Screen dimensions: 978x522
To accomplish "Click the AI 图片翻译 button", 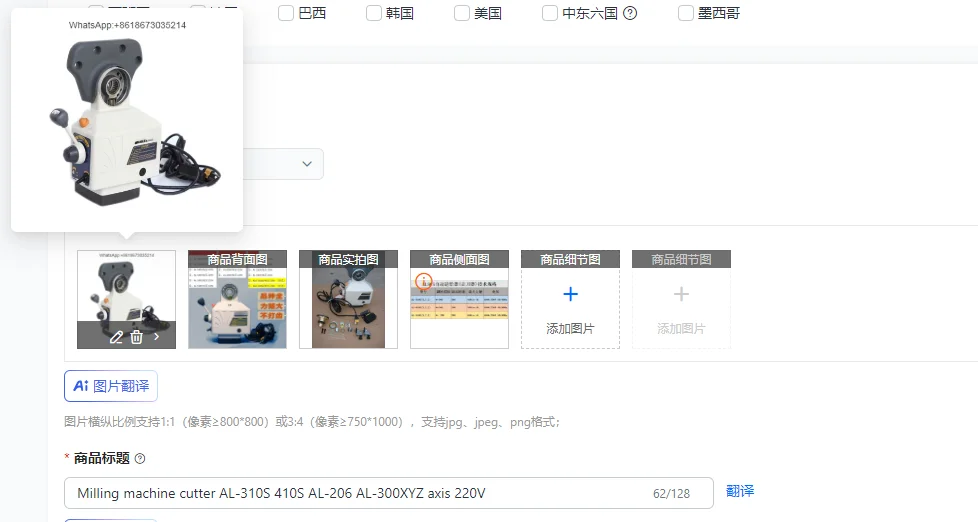I will 111,386.
